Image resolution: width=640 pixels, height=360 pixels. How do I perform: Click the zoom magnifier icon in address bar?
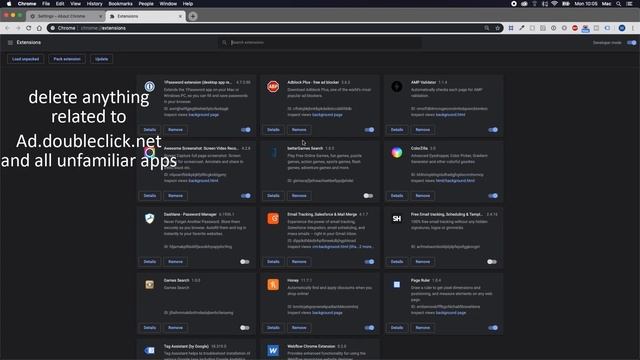(487, 28)
